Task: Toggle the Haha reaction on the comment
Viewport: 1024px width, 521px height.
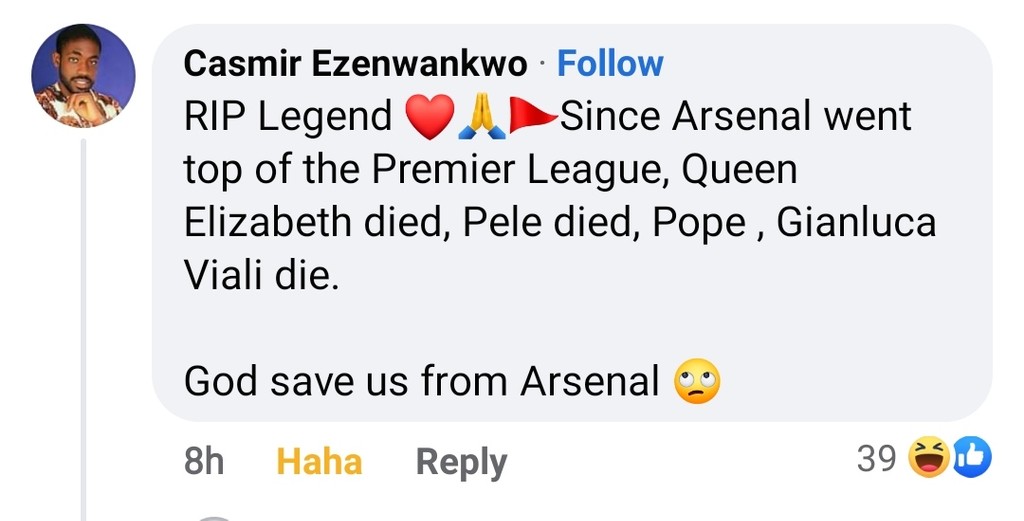Action: 319,462
